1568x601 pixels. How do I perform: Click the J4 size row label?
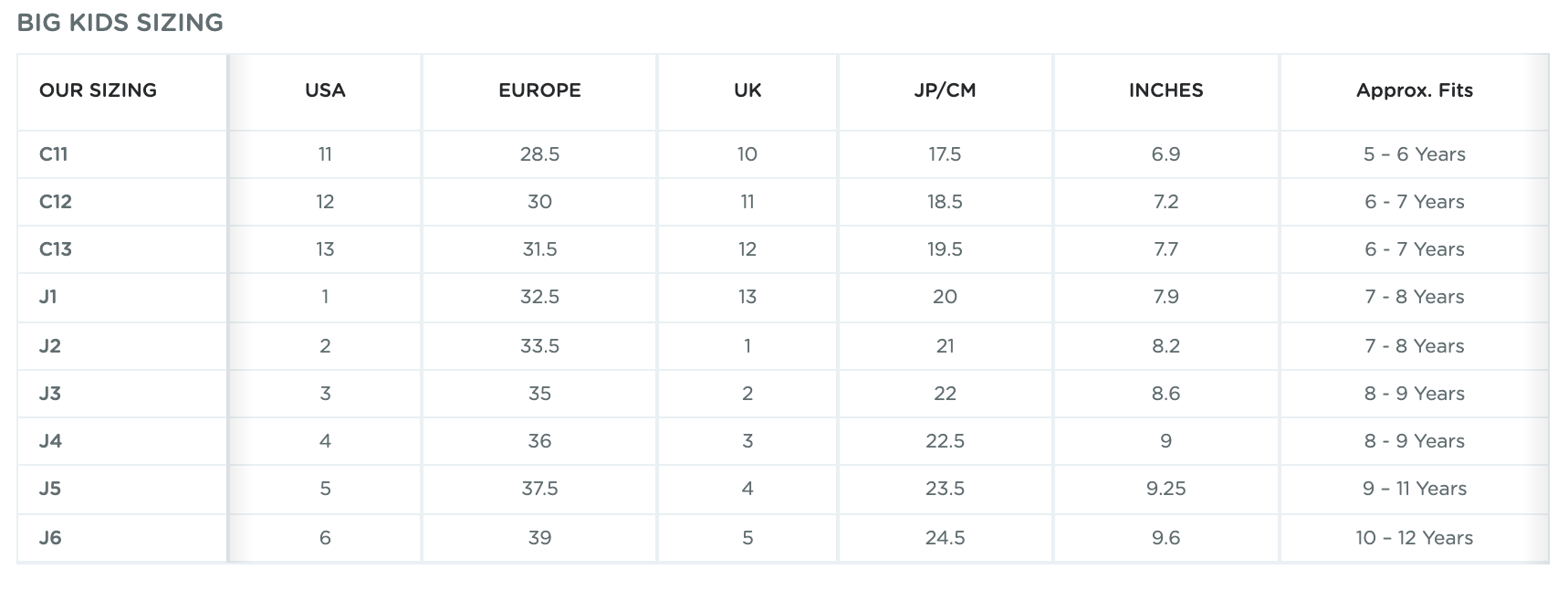51,441
